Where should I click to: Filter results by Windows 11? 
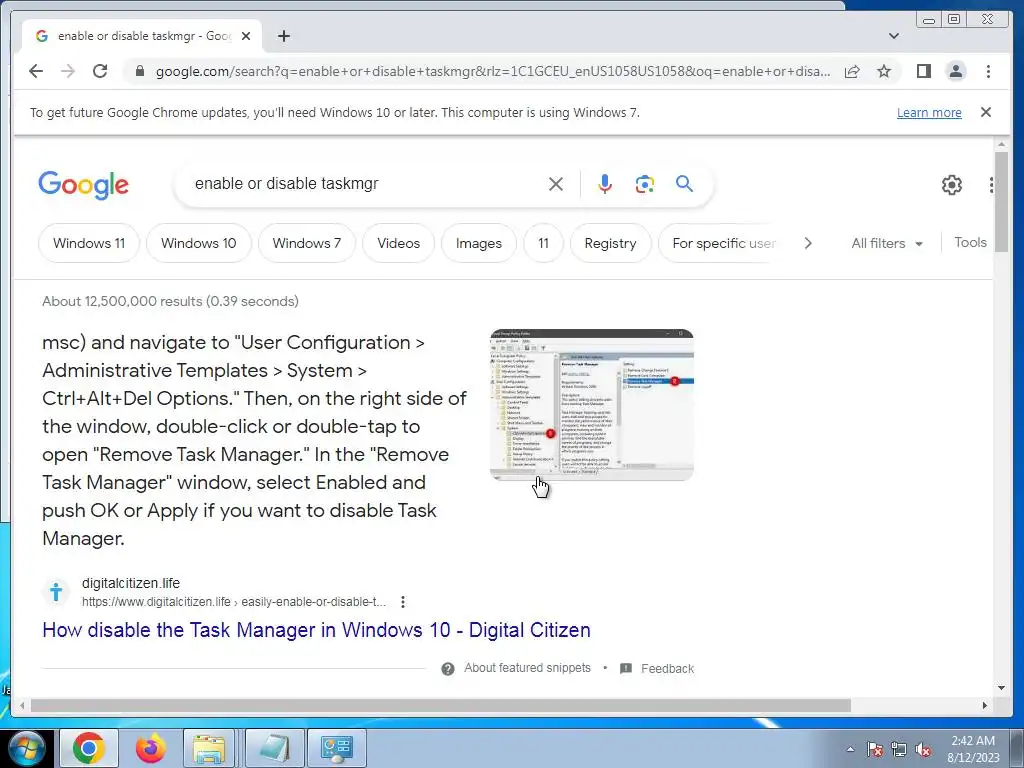click(89, 243)
